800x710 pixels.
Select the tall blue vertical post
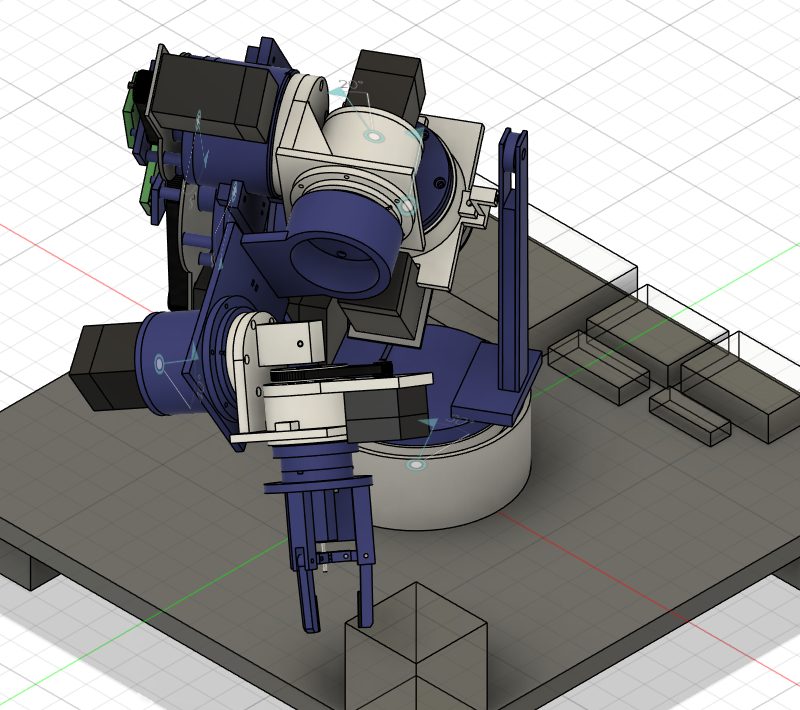point(513,260)
